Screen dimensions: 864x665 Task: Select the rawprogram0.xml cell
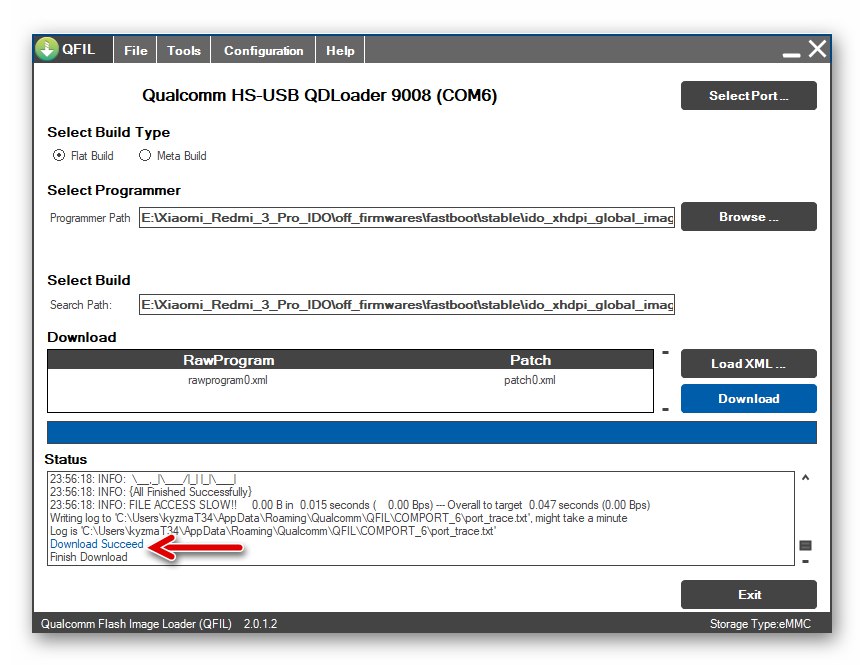[x=228, y=380]
